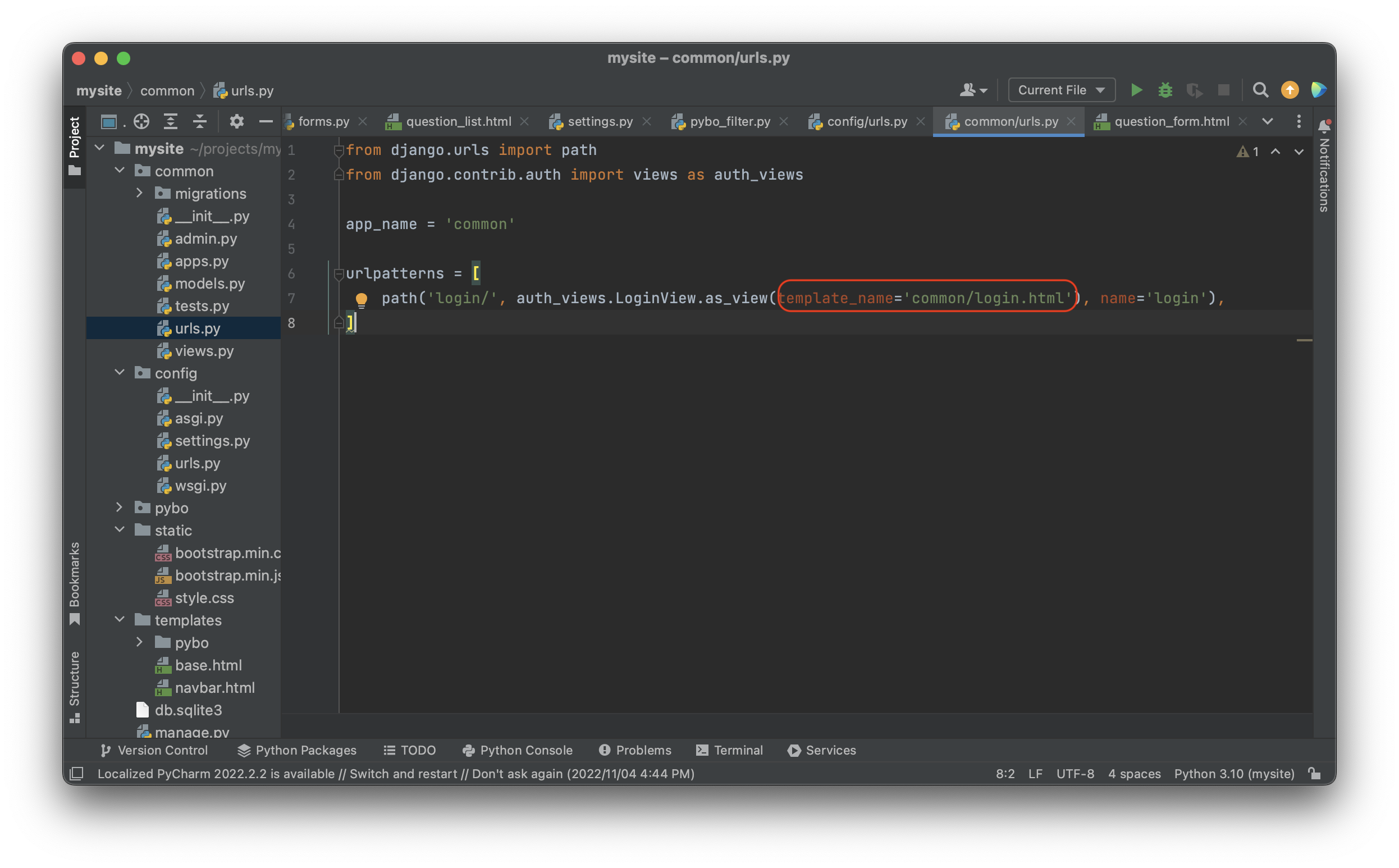Click the locate-in-project crosshair icon
Image resolution: width=1399 pixels, height=868 pixels.
pos(141,121)
